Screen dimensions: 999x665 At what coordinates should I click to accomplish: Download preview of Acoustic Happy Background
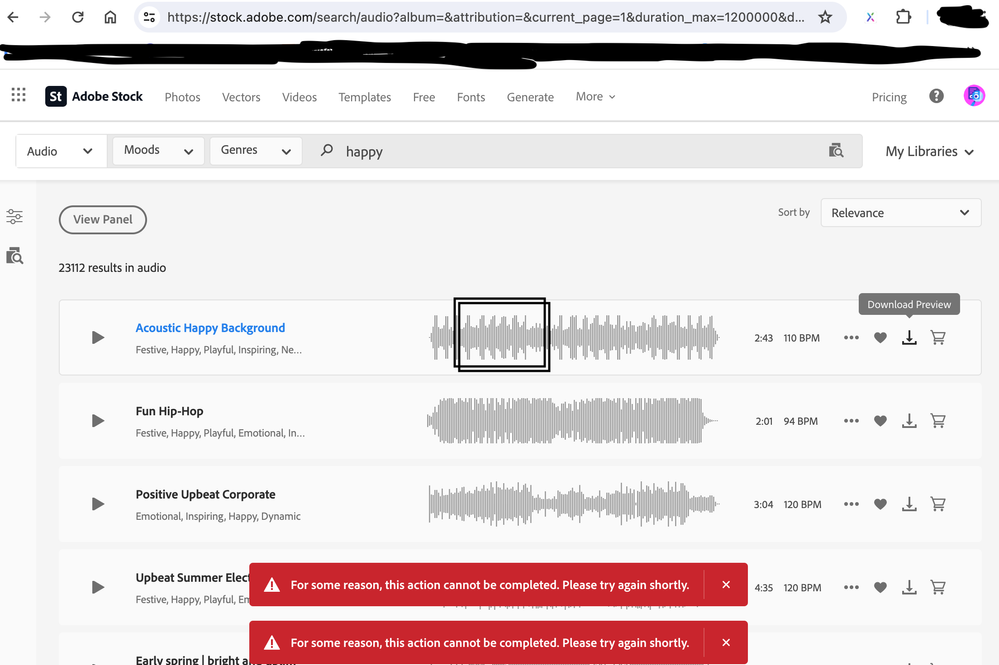909,338
